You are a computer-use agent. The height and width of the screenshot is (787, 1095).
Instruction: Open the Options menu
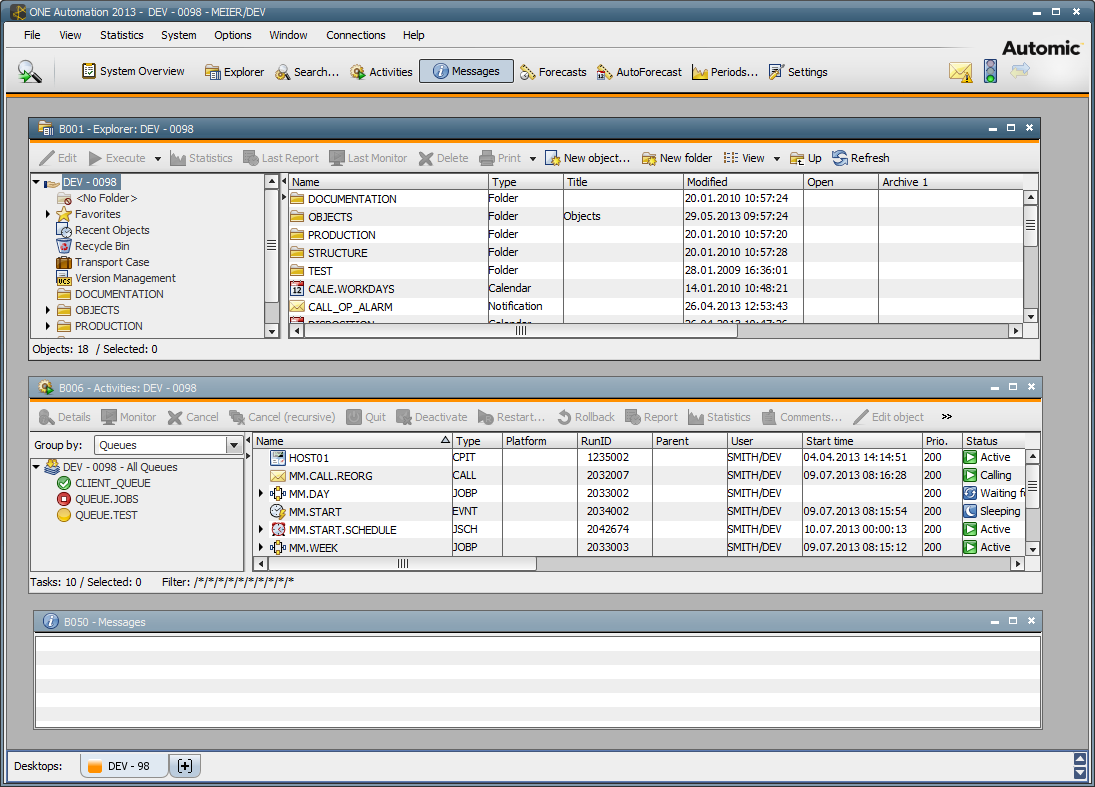coord(233,35)
